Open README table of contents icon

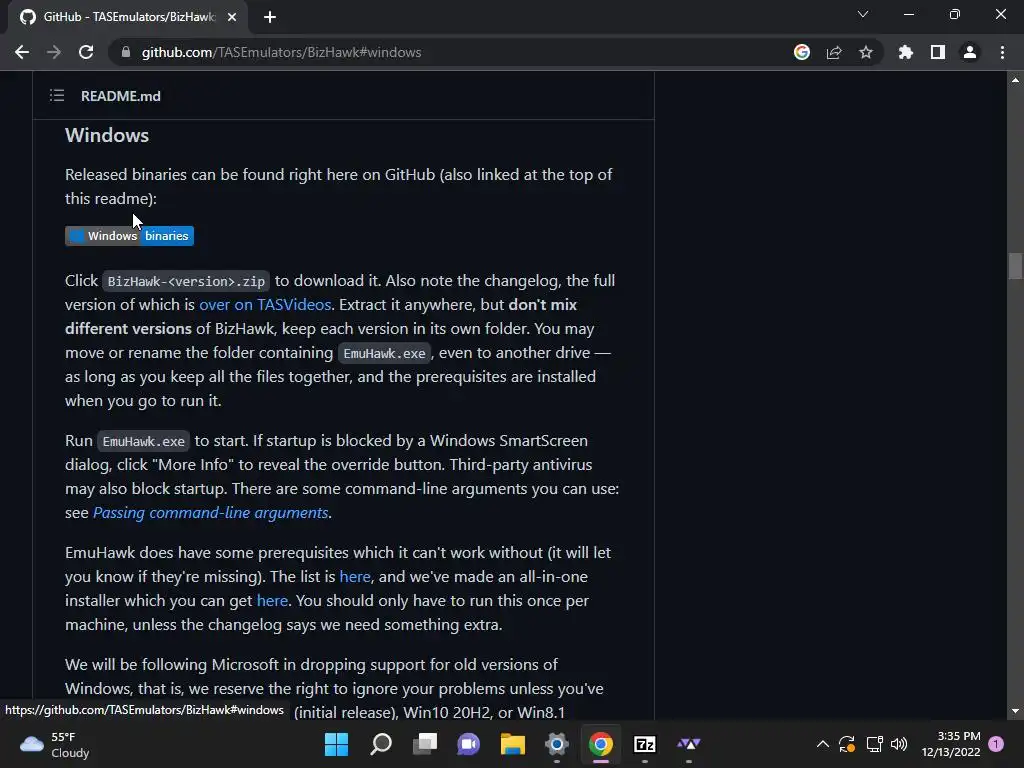tap(57, 96)
